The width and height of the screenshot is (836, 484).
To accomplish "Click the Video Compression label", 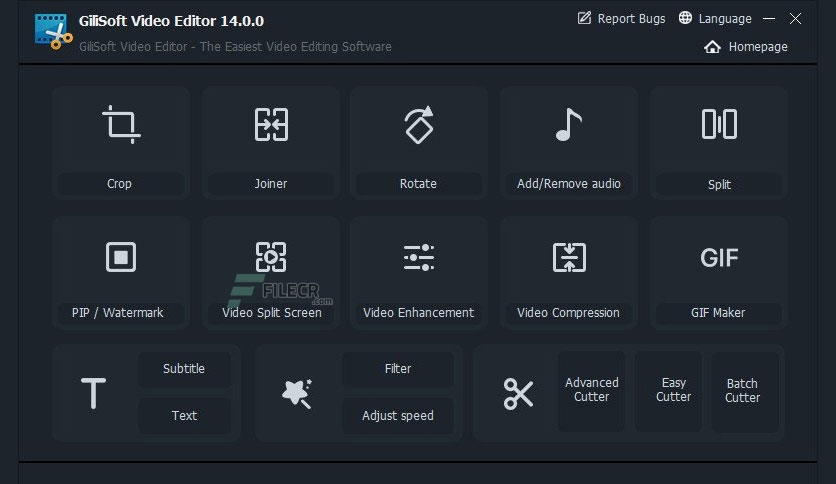I will click(x=568, y=313).
